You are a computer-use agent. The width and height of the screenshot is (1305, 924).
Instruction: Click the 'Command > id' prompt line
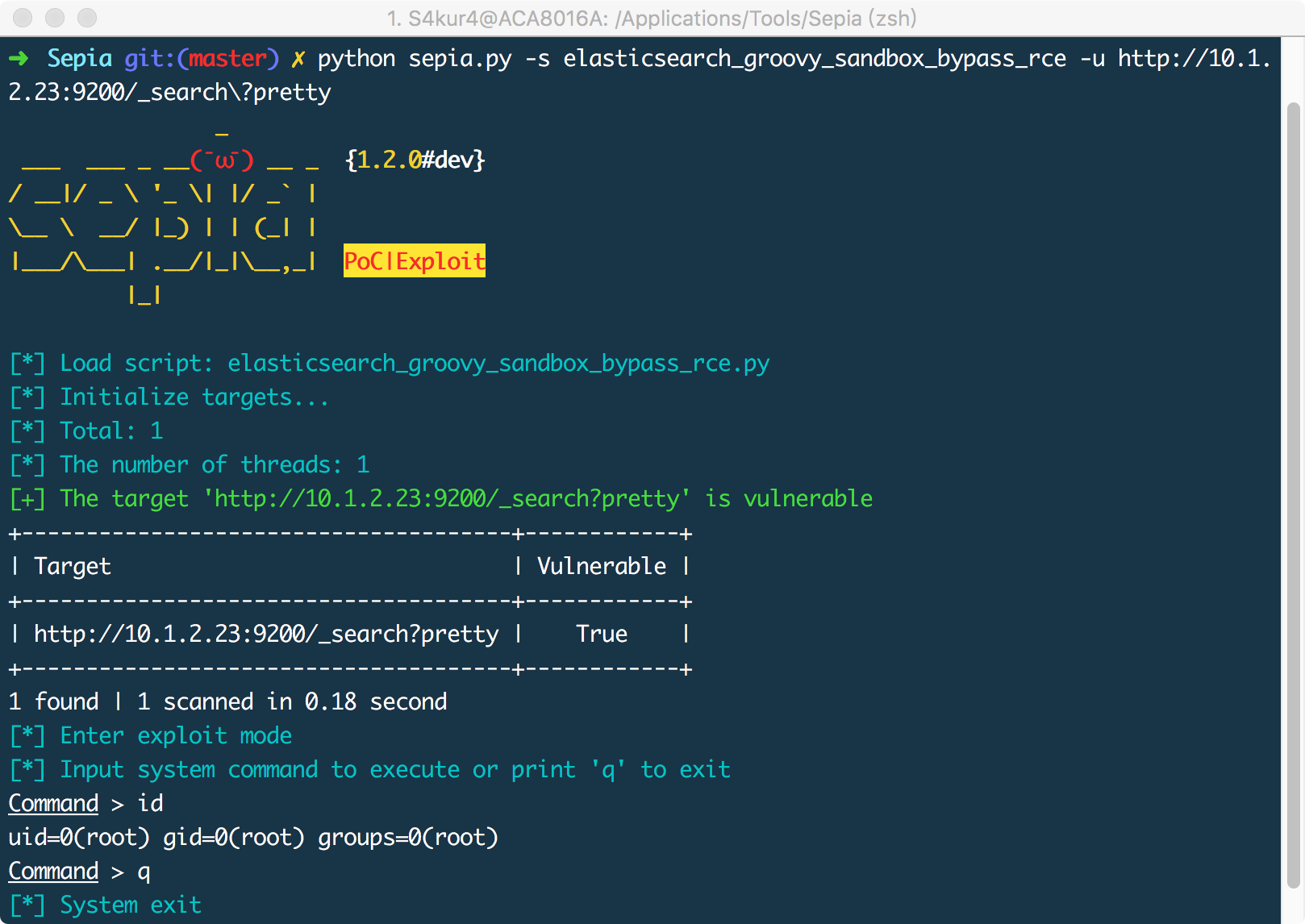click(x=86, y=804)
